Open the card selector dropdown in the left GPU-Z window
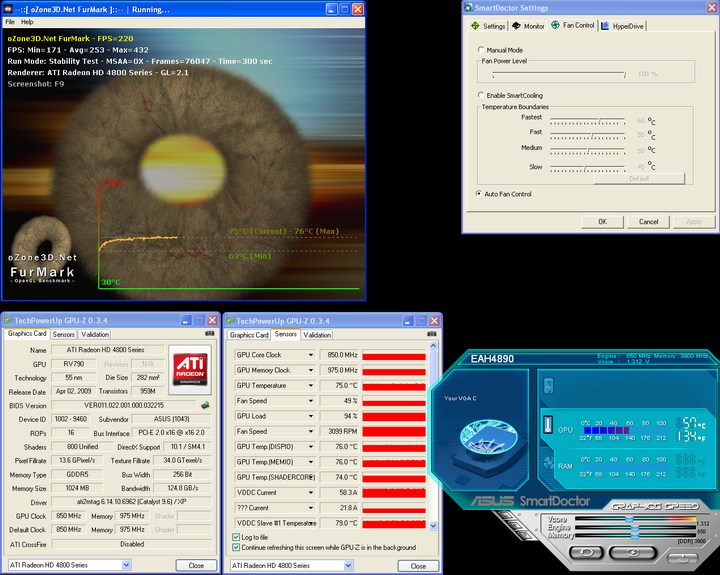The width and height of the screenshot is (720, 575). pos(126,565)
